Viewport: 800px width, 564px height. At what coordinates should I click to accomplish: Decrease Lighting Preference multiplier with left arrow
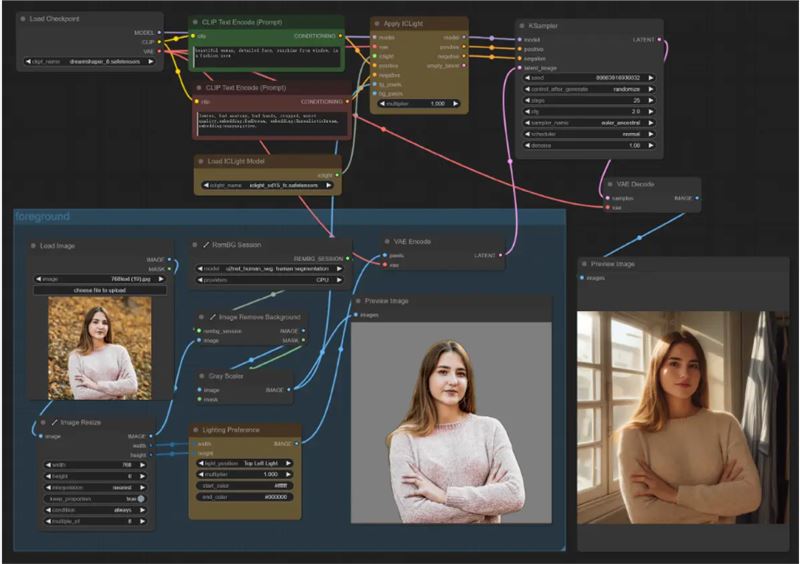click(x=200, y=474)
